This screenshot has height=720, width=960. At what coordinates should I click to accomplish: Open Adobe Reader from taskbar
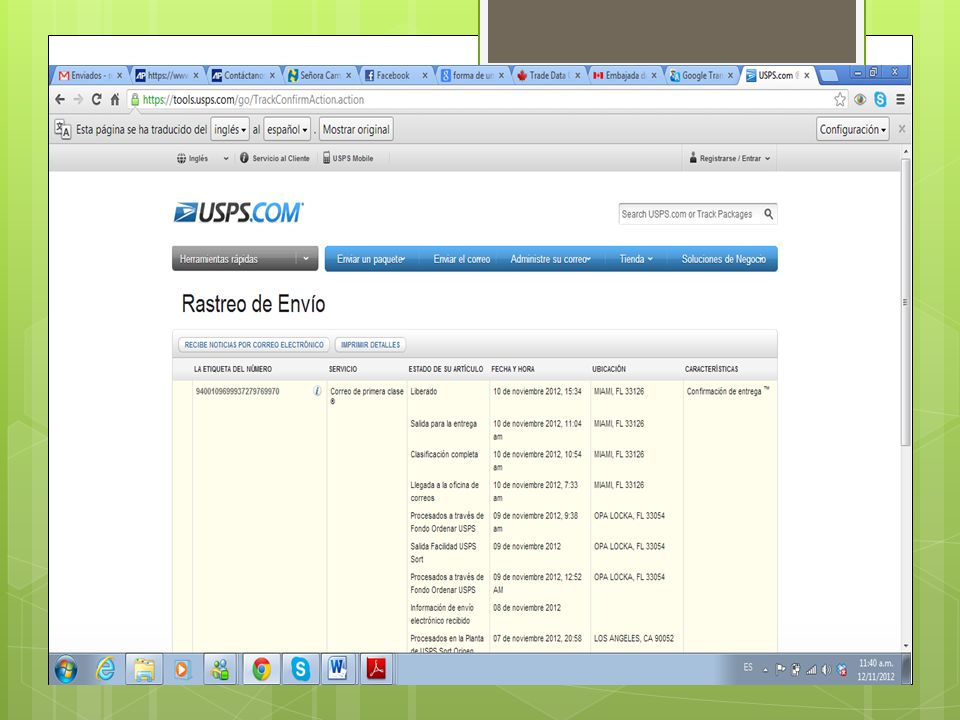pos(376,669)
